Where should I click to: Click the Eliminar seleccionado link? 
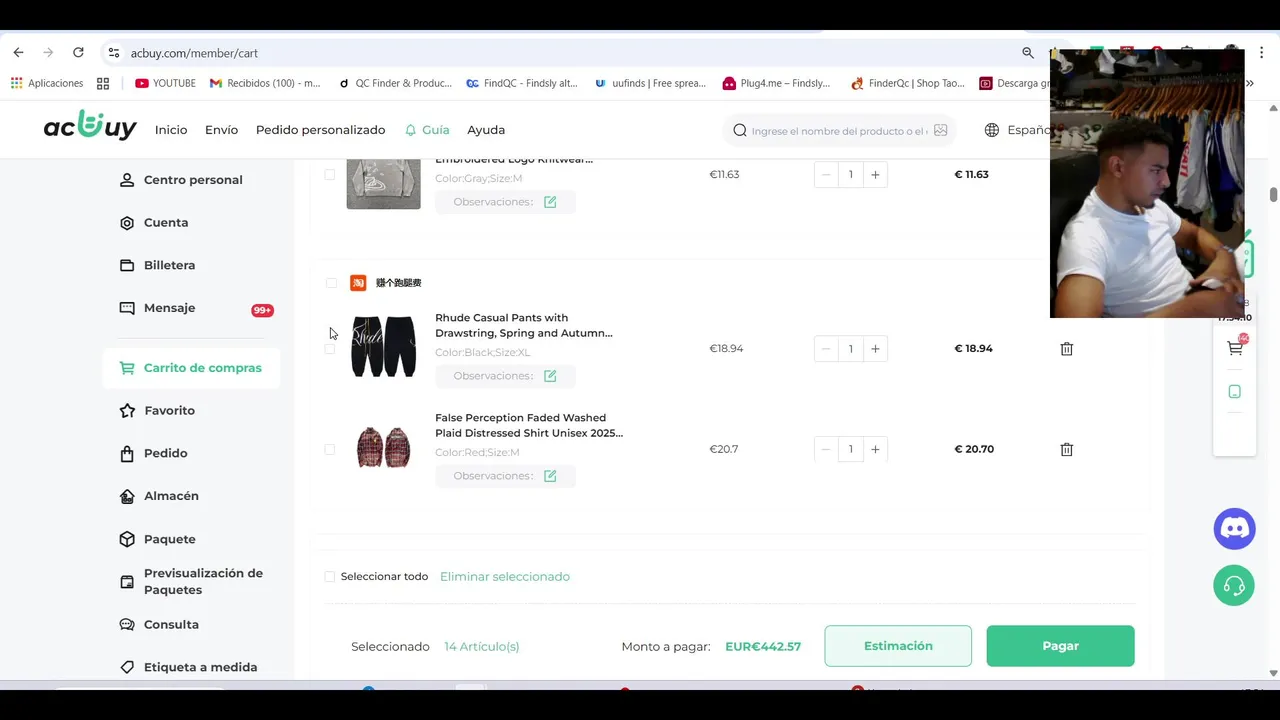pos(505,577)
